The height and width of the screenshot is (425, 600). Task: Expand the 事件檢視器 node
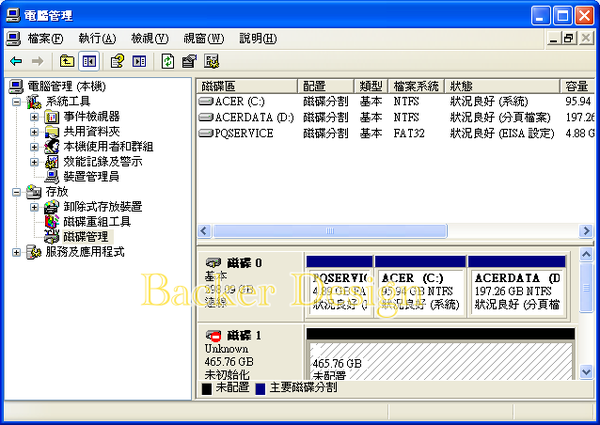point(34,117)
